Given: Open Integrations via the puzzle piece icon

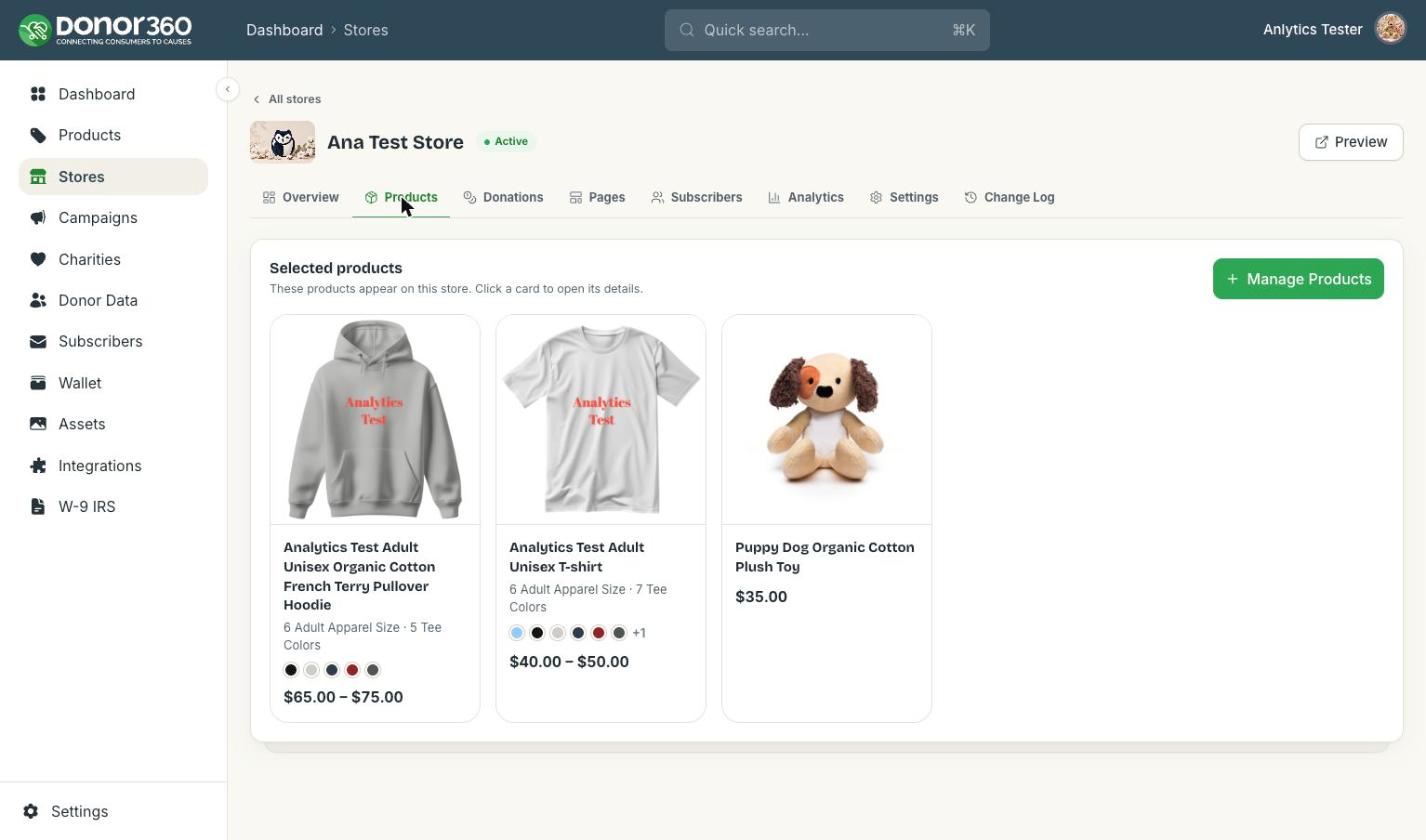Looking at the screenshot, I should click(x=38, y=466).
